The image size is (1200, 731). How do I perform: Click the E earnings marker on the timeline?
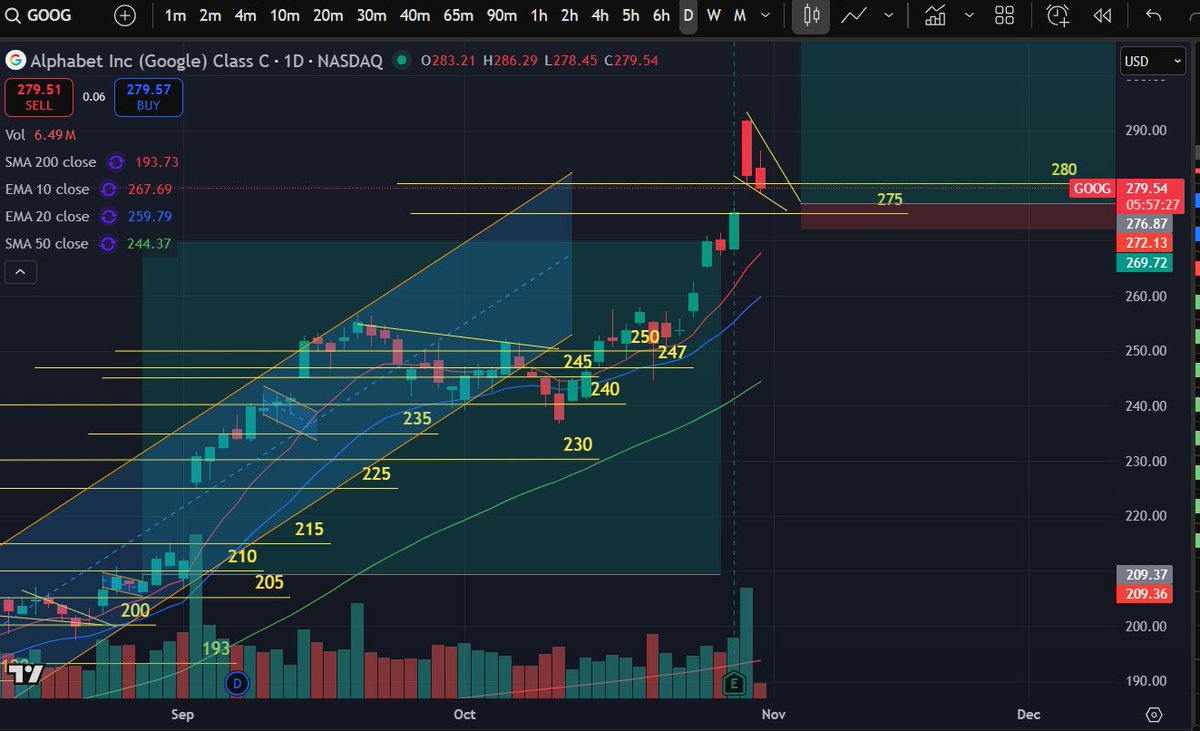click(x=734, y=683)
